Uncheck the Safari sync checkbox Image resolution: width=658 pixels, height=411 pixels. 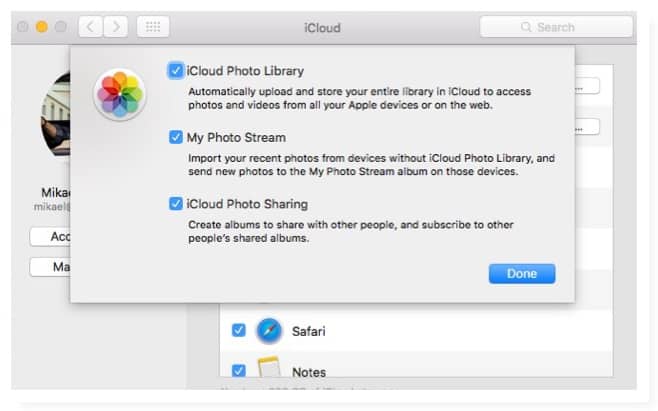point(238,330)
